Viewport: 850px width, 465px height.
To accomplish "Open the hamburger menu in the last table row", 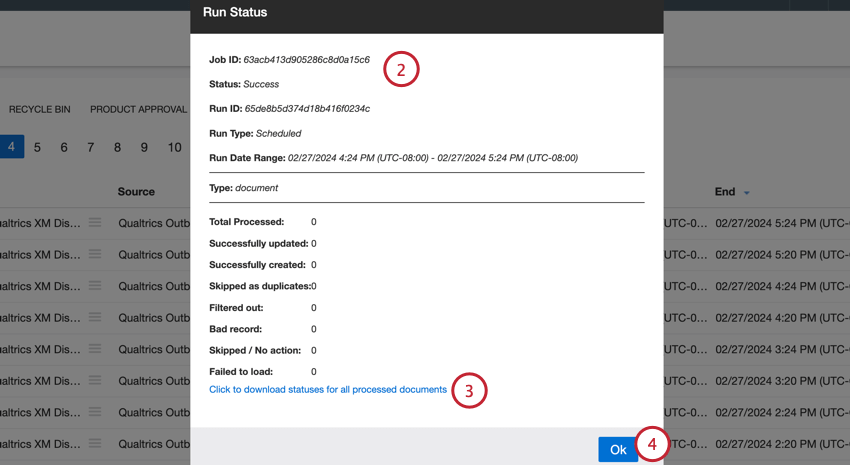I will coord(95,444).
